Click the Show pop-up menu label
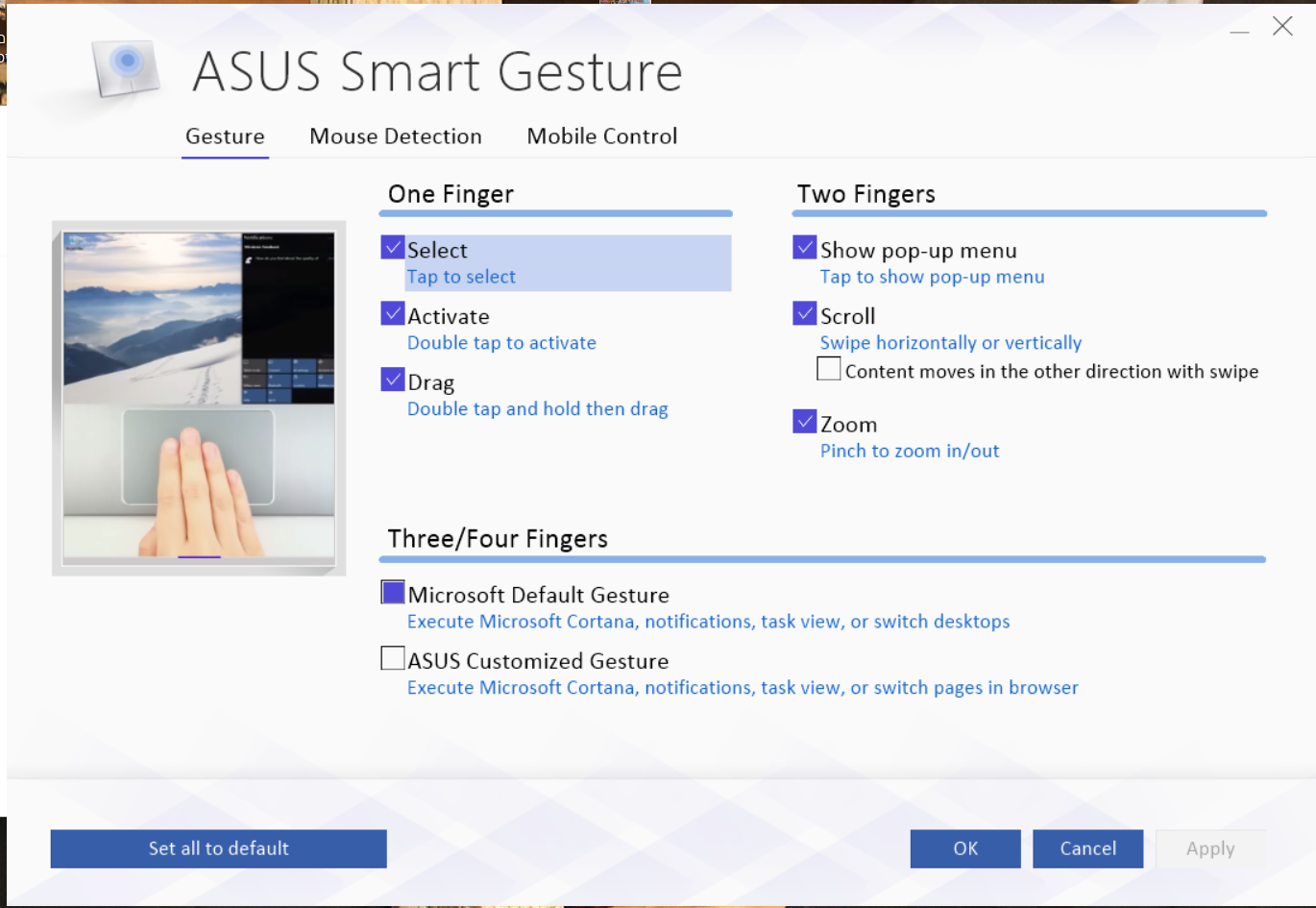The height and width of the screenshot is (908, 1316). [918, 250]
